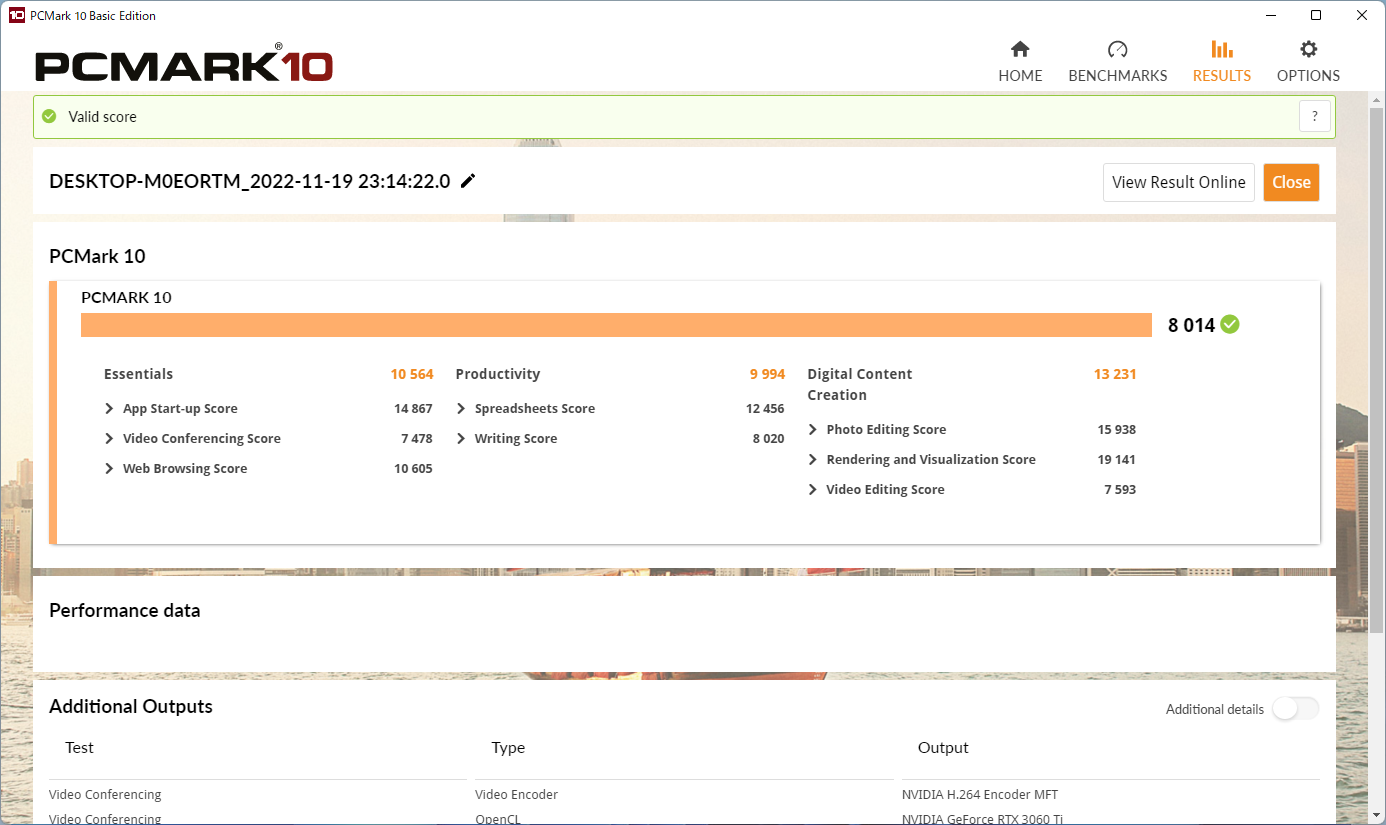Expand the Spreadsheets Score row
Viewport: 1386px width, 825px height.
click(620, 409)
